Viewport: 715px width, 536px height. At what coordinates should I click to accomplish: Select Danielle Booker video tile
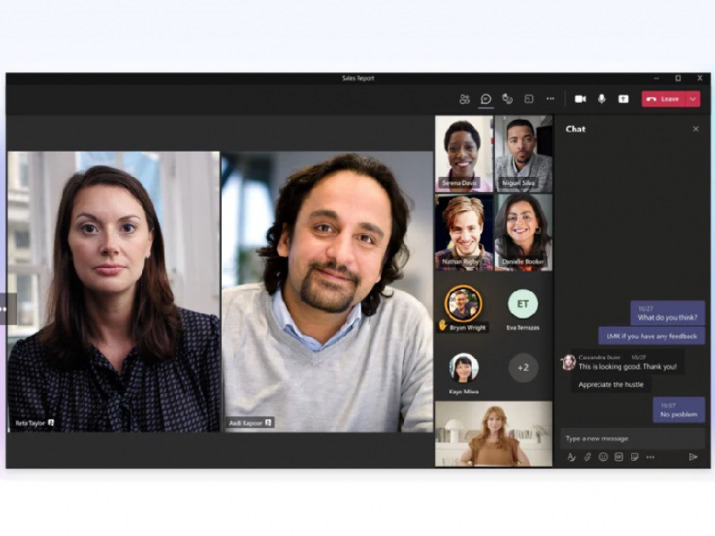523,232
